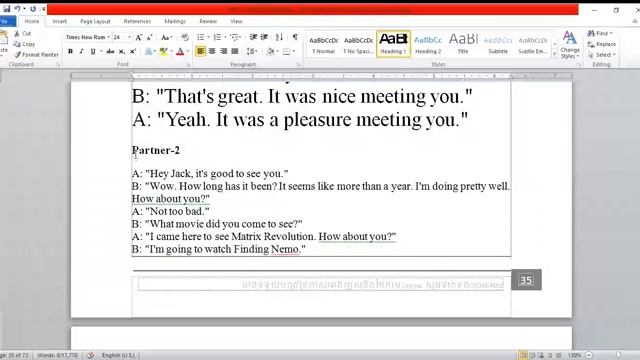Grow the font size
This screenshot has height=360, width=640.
tap(139, 38)
